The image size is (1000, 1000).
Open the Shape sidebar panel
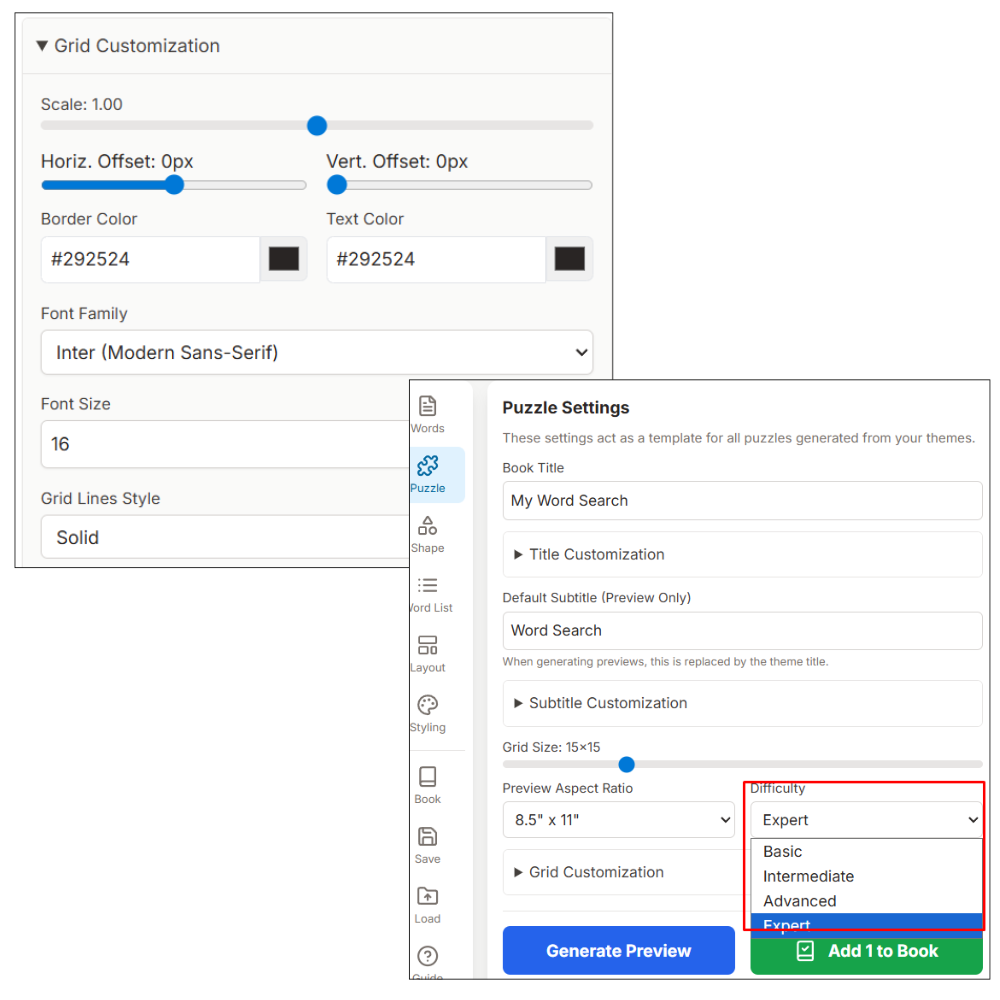(427, 533)
